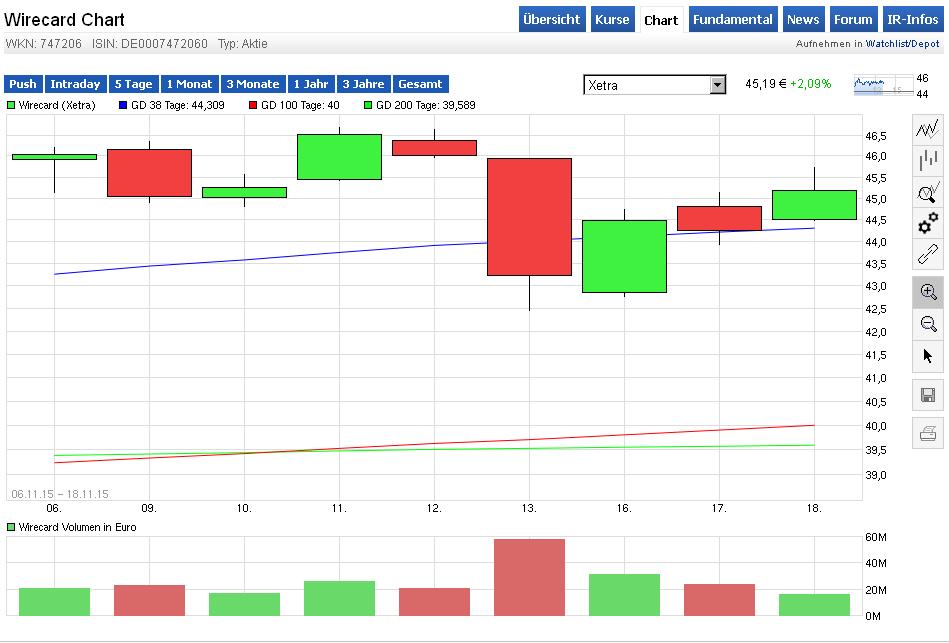
Task: Click the green candlestick on the 11th
Action: tap(340, 157)
